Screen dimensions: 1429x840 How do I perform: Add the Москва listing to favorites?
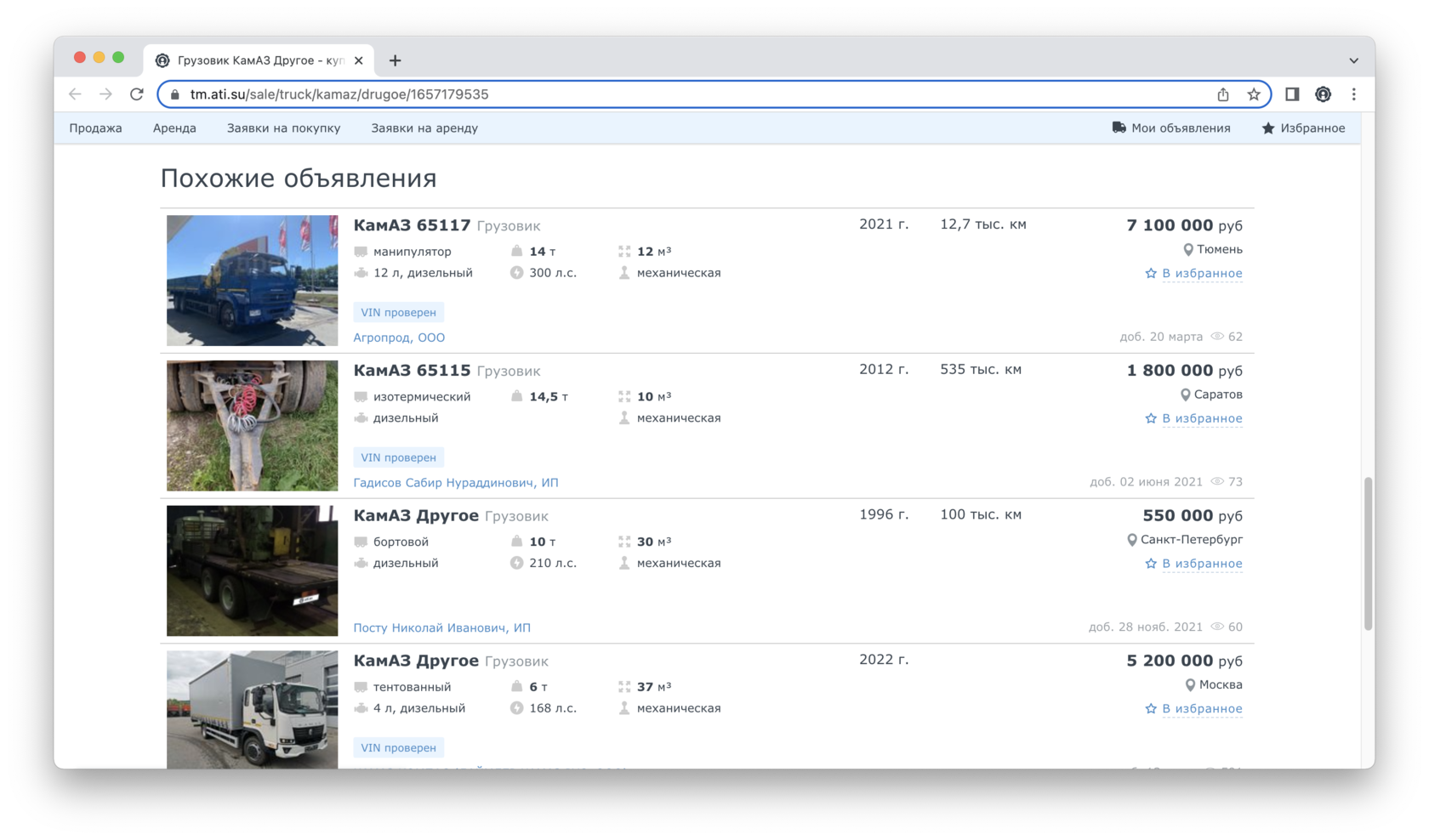pyautogui.click(x=1193, y=709)
